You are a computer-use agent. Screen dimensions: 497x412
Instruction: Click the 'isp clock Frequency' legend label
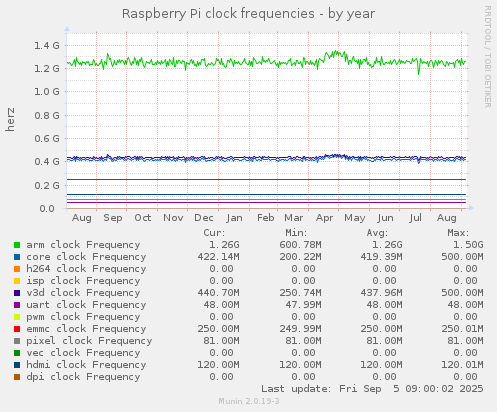click(83, 281)
